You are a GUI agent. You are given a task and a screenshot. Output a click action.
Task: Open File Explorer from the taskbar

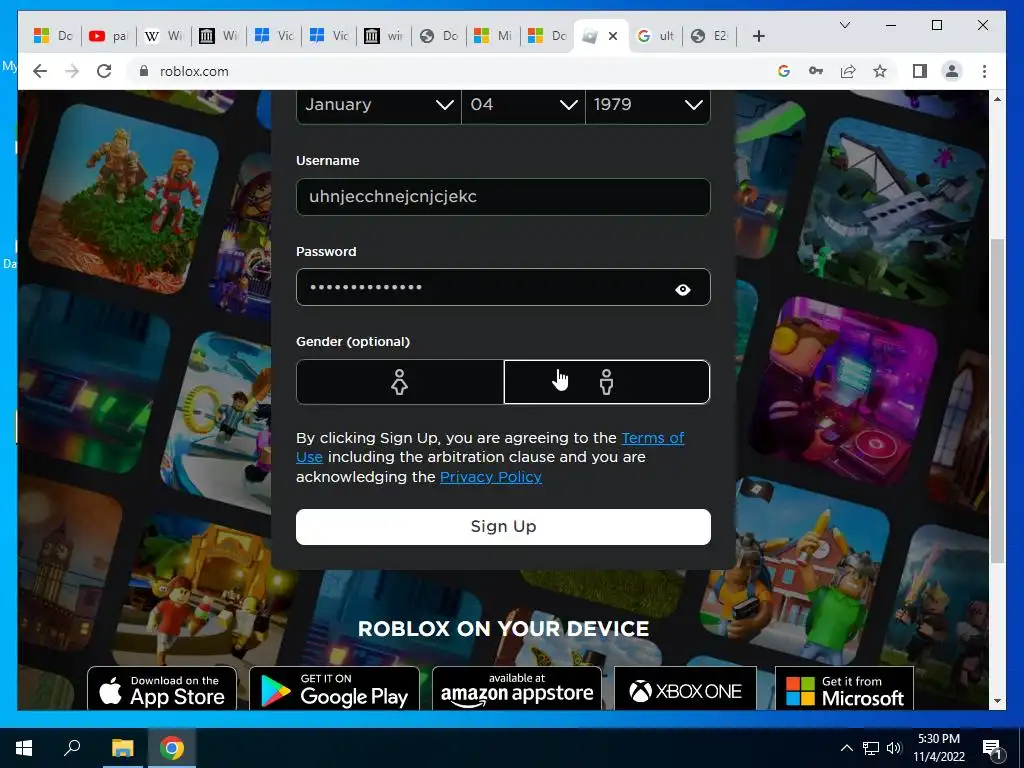[x=122, y=748]
